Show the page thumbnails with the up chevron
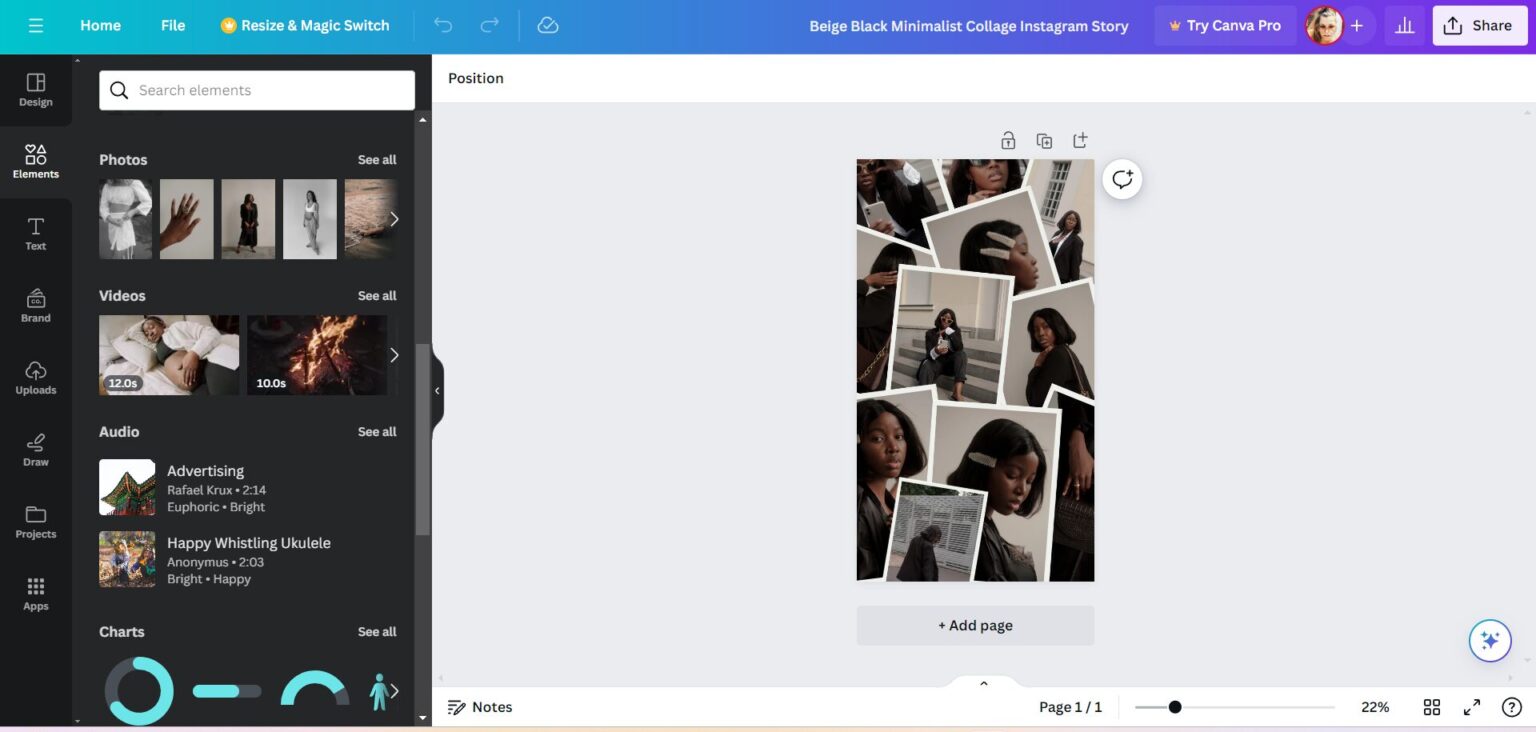 click(x=983, y=683)
